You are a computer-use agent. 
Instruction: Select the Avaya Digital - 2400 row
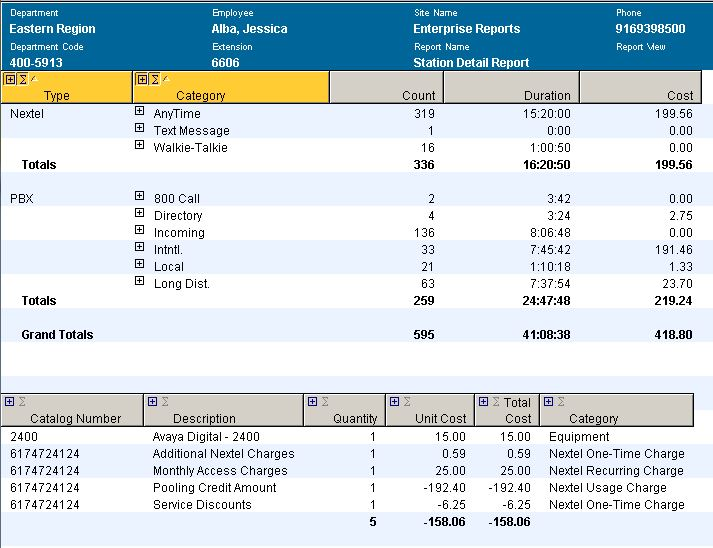(x=206, y=437)
